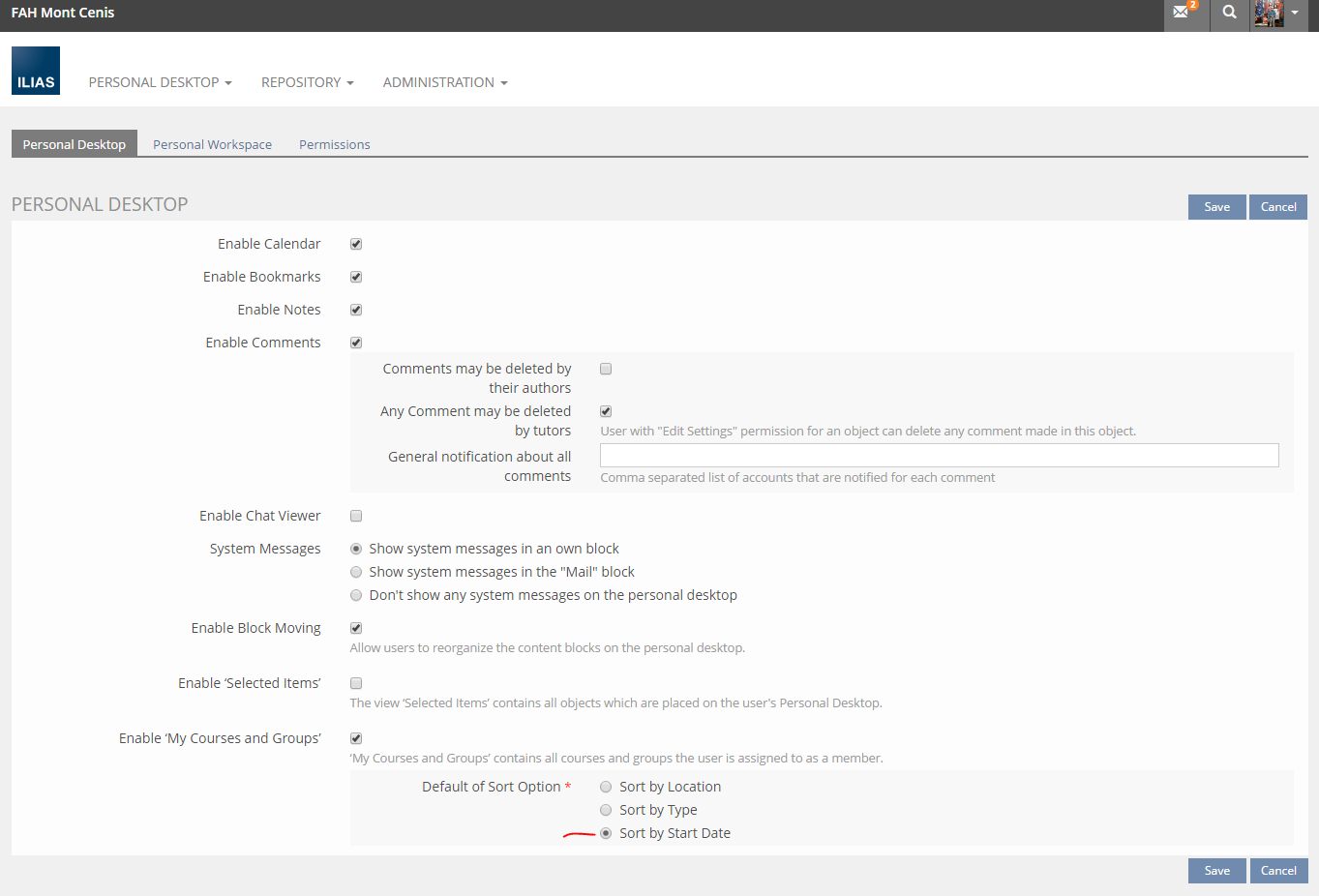Select 'Show system messages in the Mail block'
The image size is (1319, 896).
click(356, 572)
